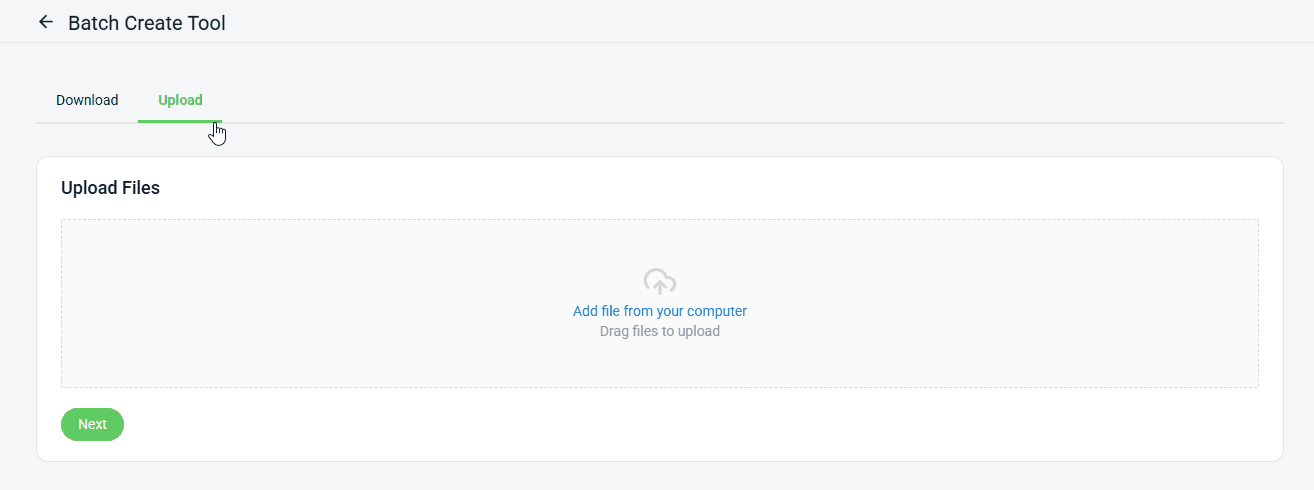Click the word 'Download' in tab bar

pos(87,100)
